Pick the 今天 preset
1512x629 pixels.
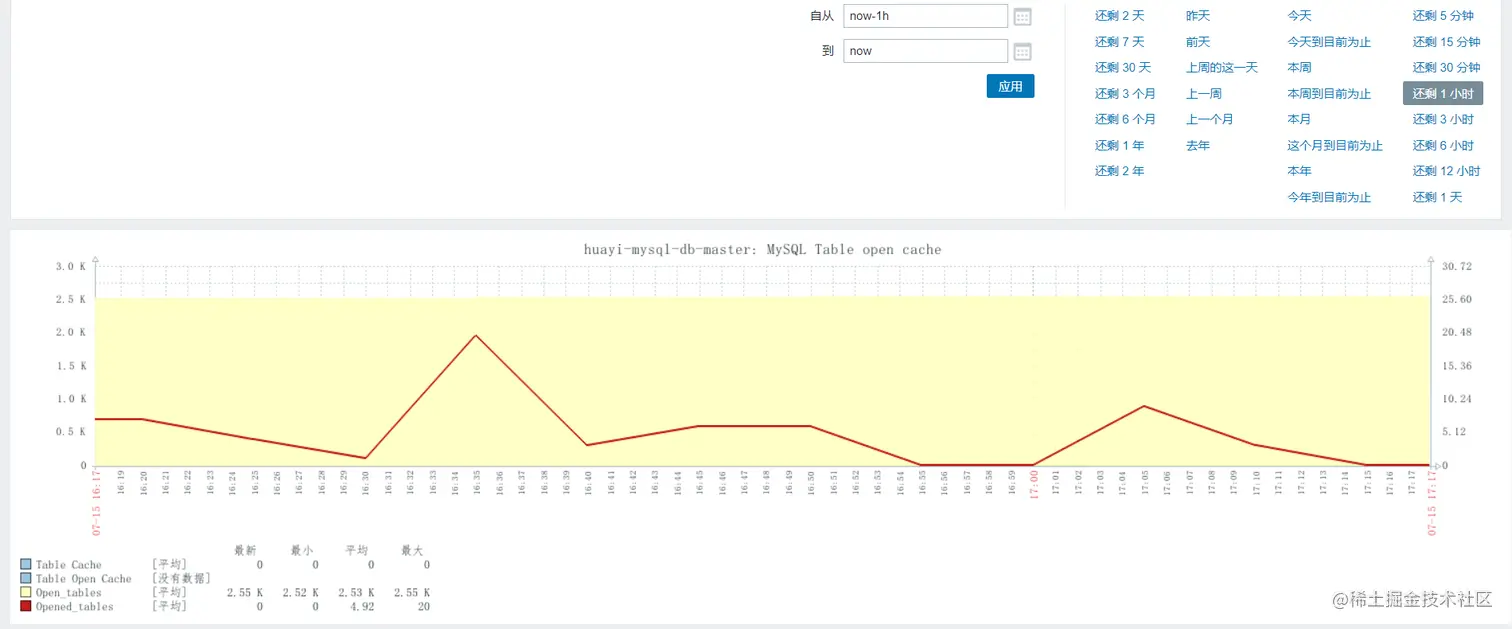(x=1299, y=16)
